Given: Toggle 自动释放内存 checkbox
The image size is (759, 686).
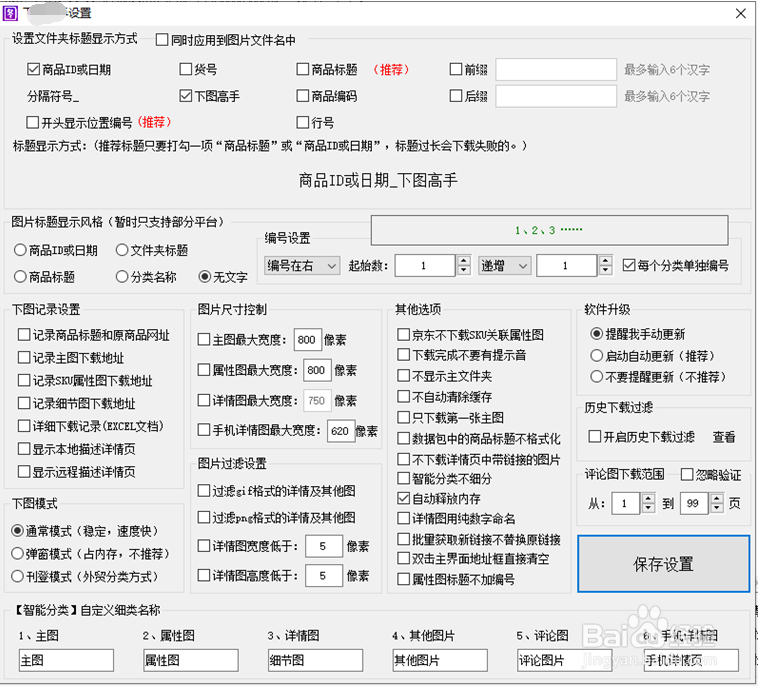Looking at the screenshot, I should (x=403, y=498).
